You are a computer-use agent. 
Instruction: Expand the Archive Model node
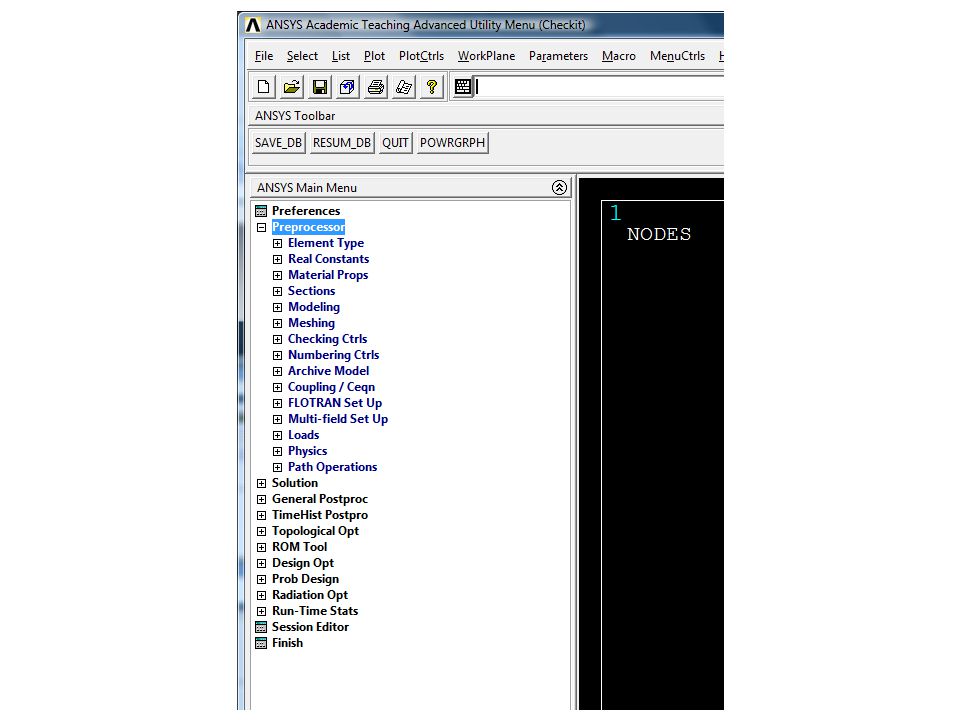pyautogui.click(x=277, y=371)
